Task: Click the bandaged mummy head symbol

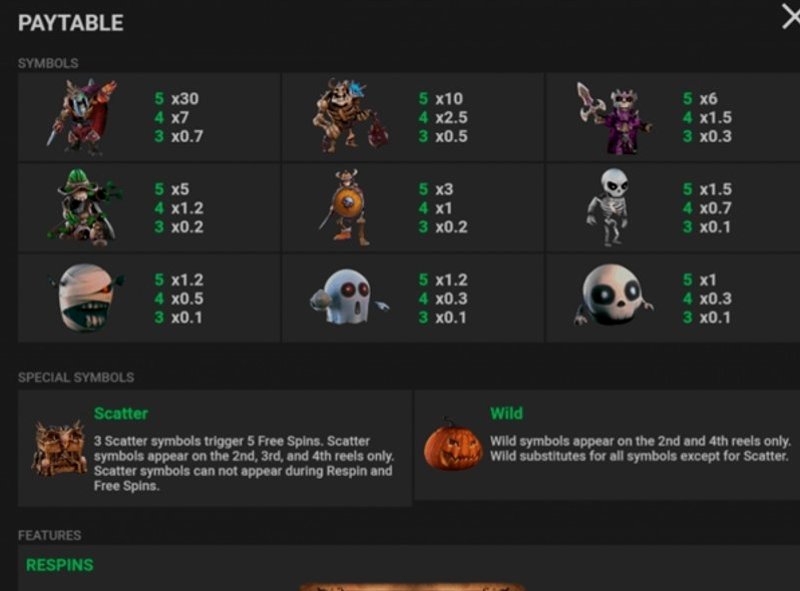Action: click(x=87, y=298)
